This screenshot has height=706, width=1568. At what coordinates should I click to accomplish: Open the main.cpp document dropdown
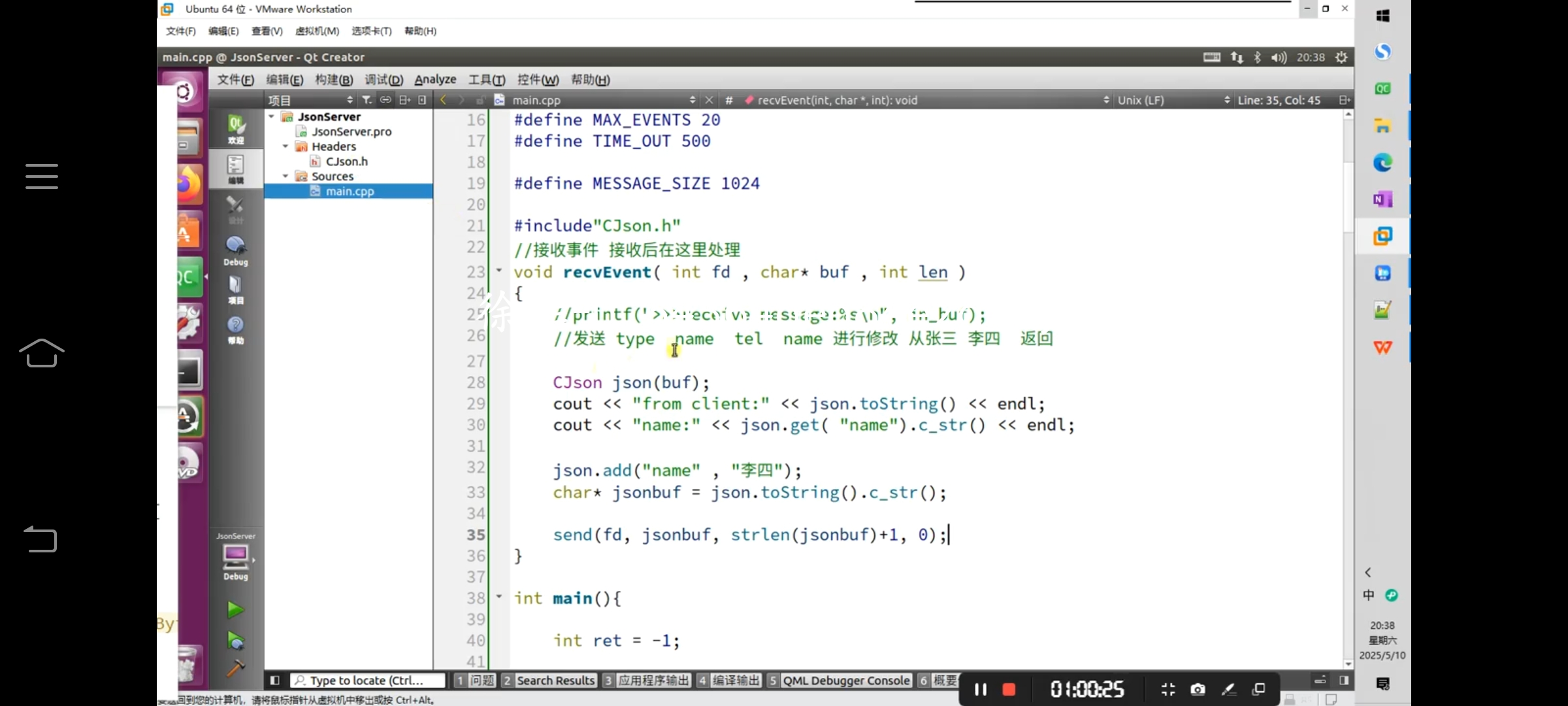tap(692, 100)
